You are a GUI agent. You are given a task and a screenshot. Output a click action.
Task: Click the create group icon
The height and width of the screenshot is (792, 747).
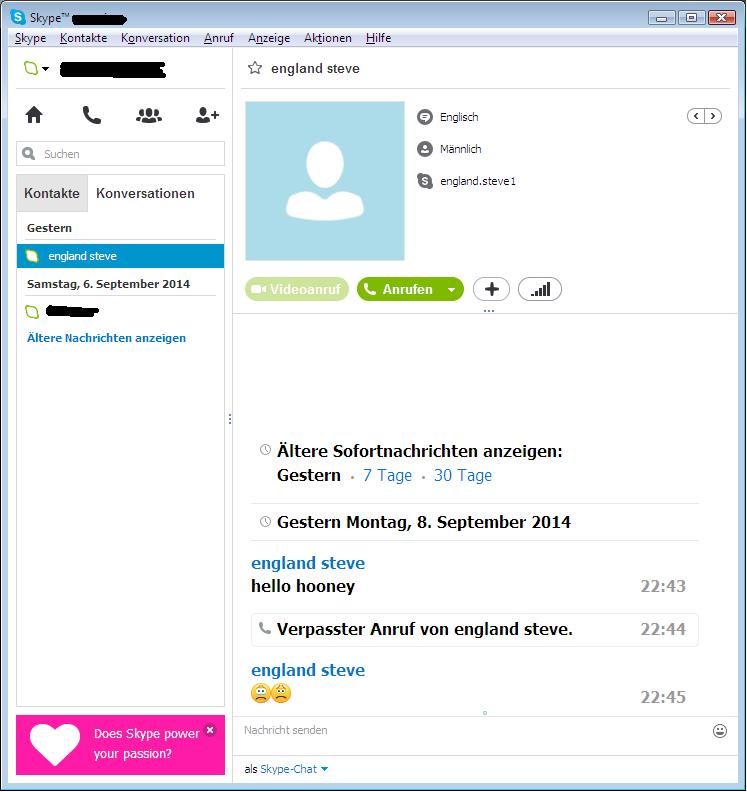(148, 116)
